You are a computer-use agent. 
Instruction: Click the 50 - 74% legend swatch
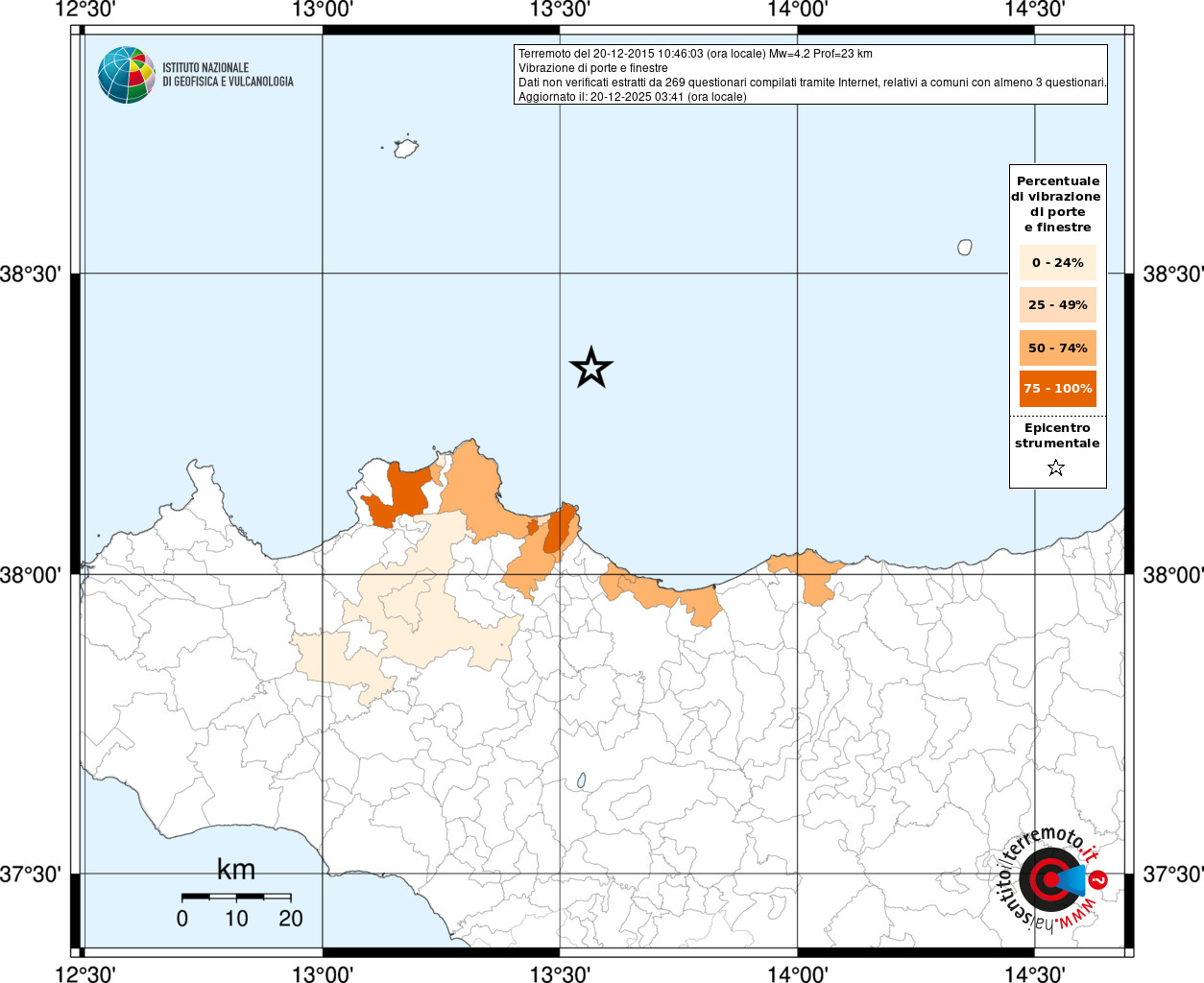pos(1058,348)
